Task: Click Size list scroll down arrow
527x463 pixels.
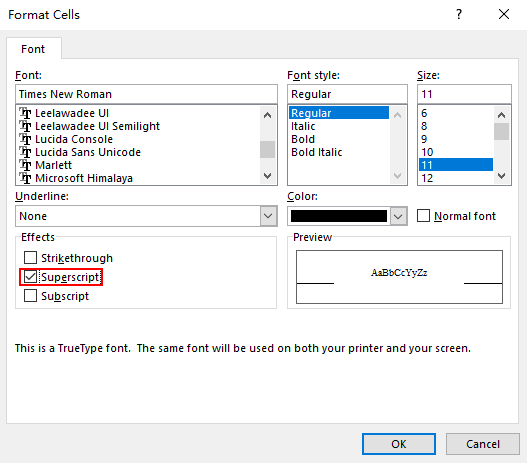Action: click(x=501, y=176)
